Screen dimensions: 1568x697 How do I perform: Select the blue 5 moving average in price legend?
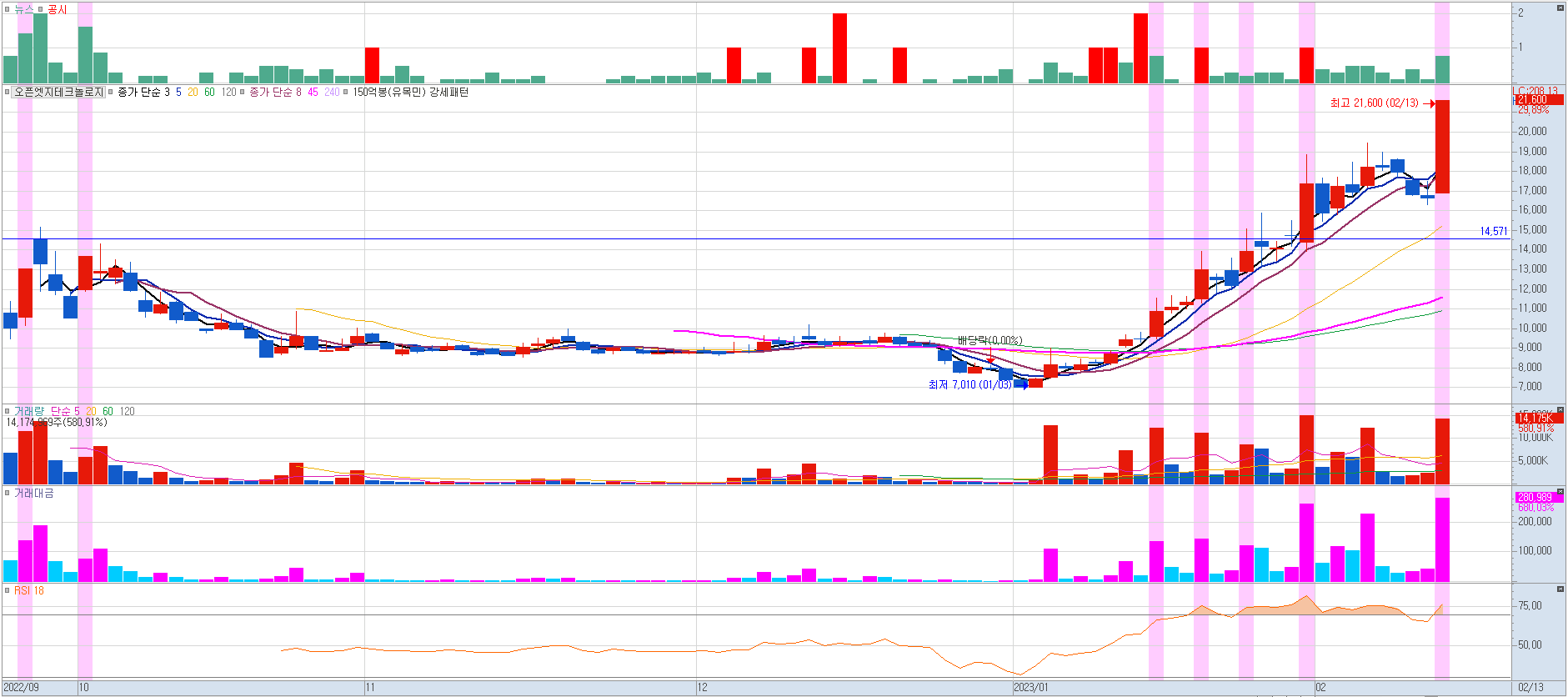coord(178,92)
